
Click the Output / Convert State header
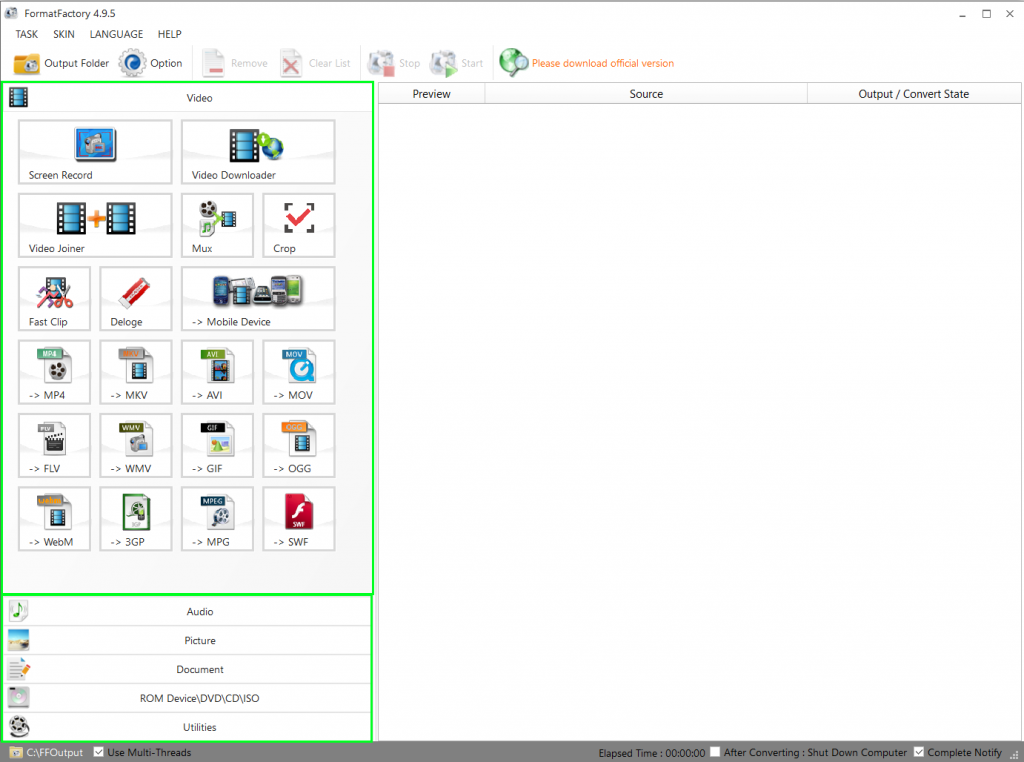coord(914,94)
